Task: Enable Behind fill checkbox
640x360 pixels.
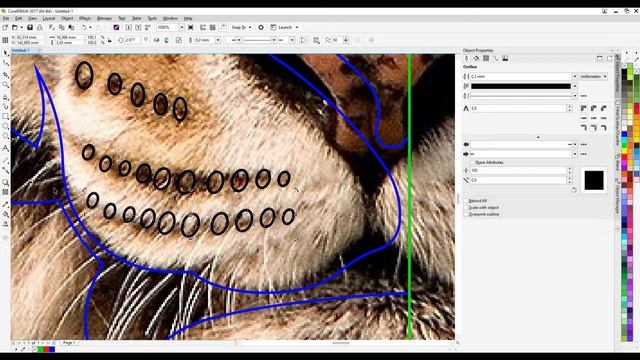Action: 466,201
